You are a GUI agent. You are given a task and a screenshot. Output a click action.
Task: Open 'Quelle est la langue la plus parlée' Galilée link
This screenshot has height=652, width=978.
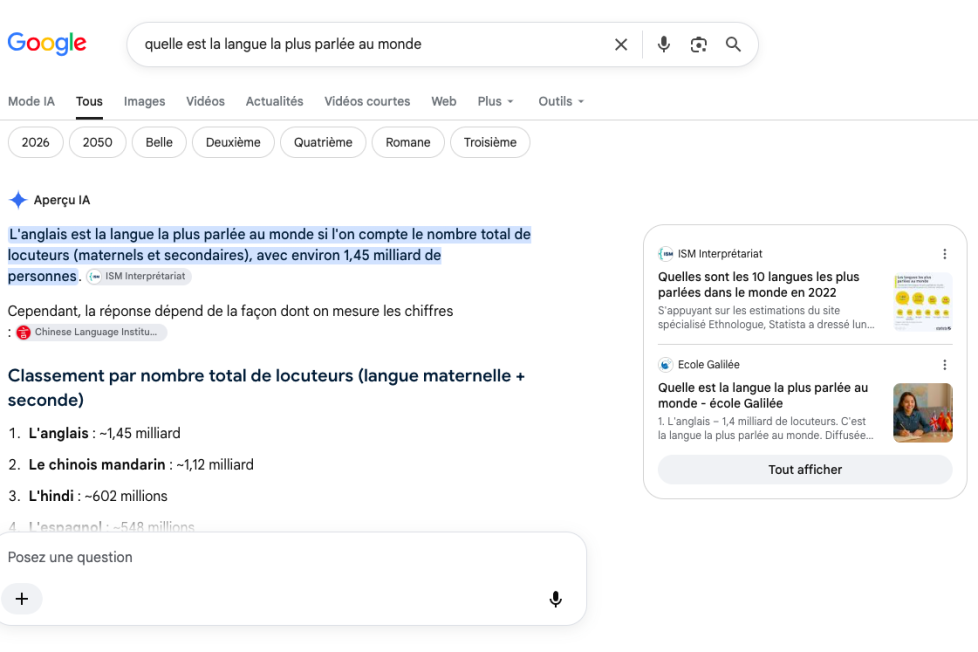point(763,396)
